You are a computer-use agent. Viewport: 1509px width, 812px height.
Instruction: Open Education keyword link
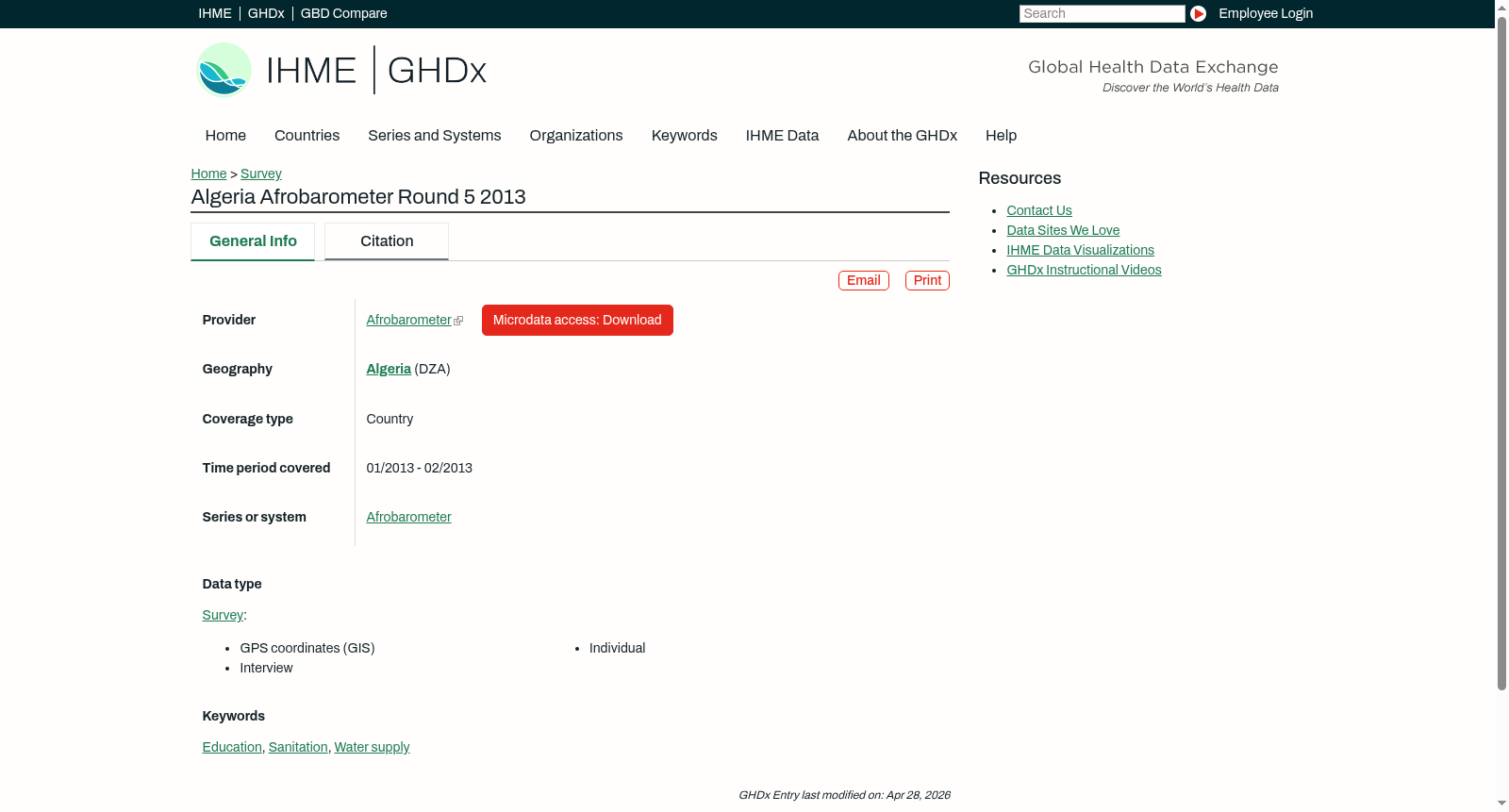point(232,748)
